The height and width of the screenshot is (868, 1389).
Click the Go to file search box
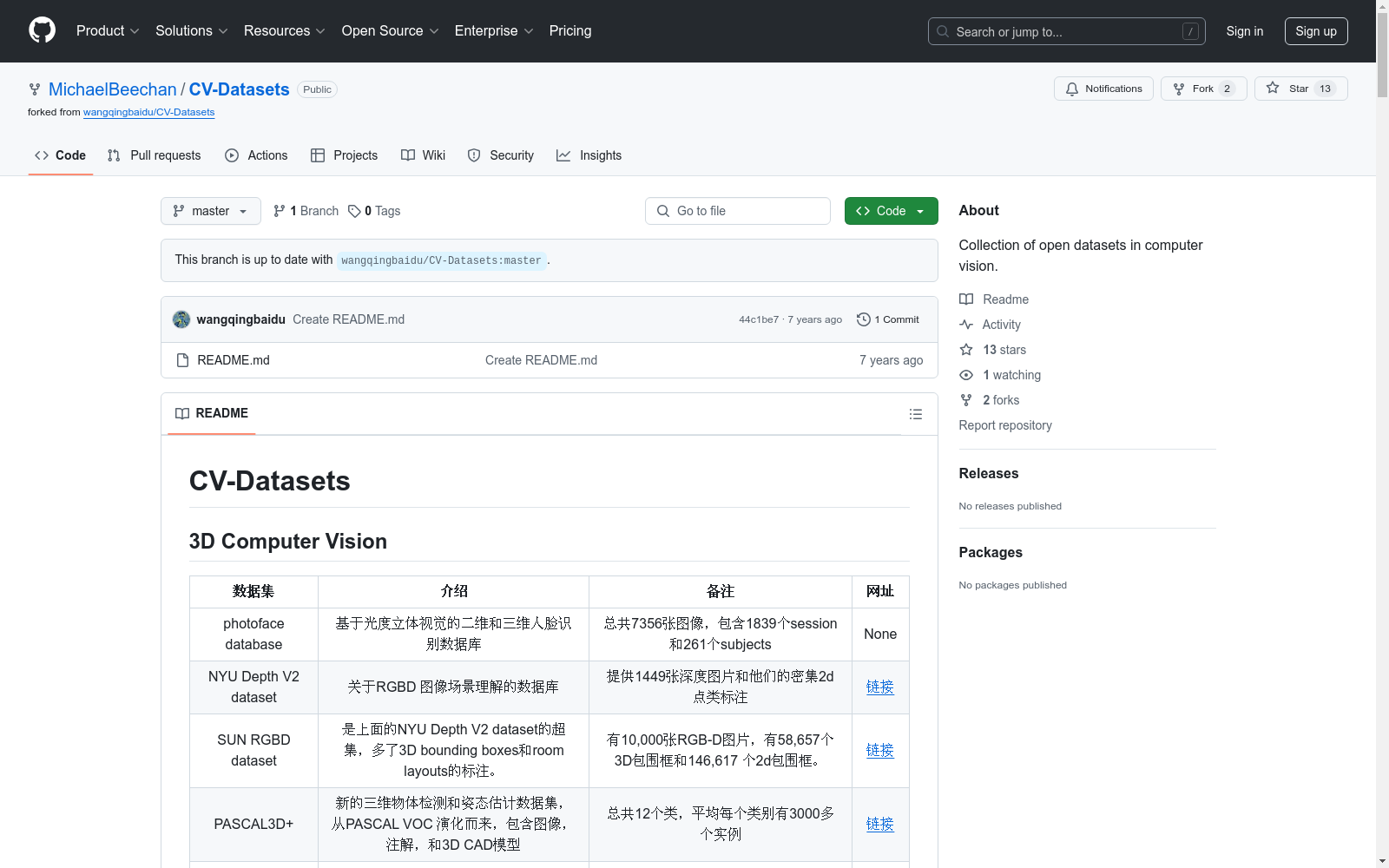738,211
